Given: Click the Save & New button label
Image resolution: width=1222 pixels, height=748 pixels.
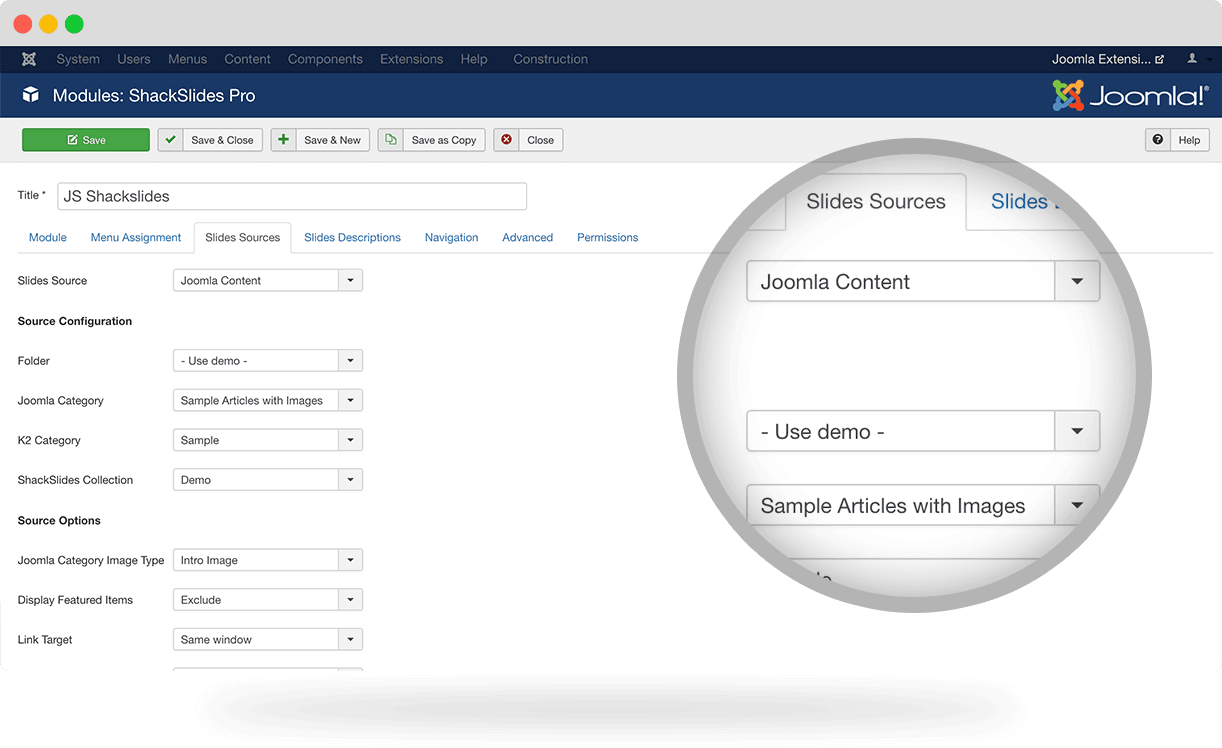Looking at the screenshot, I should tap(332, 140).
